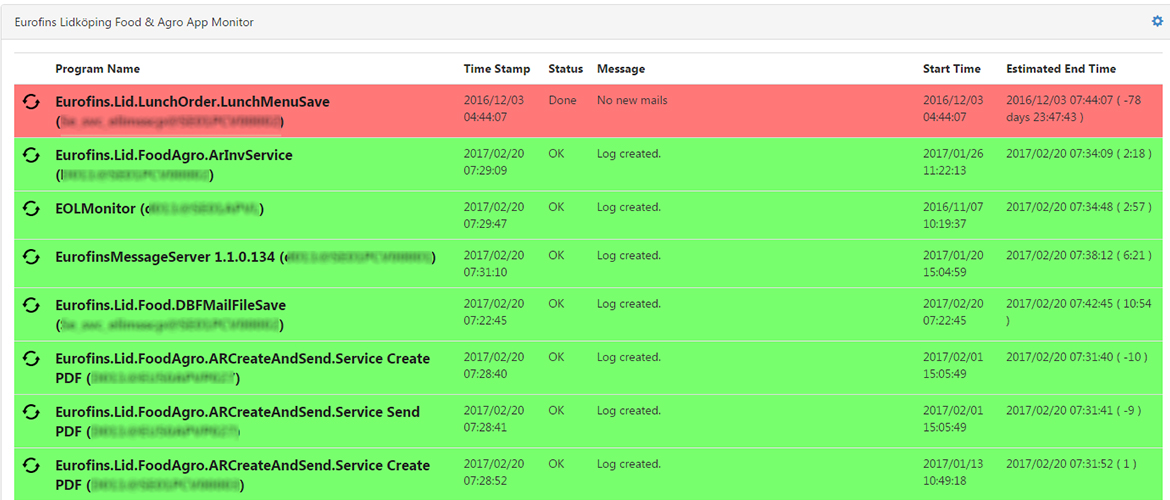Select the Message column header

click(x=621, y=69)
